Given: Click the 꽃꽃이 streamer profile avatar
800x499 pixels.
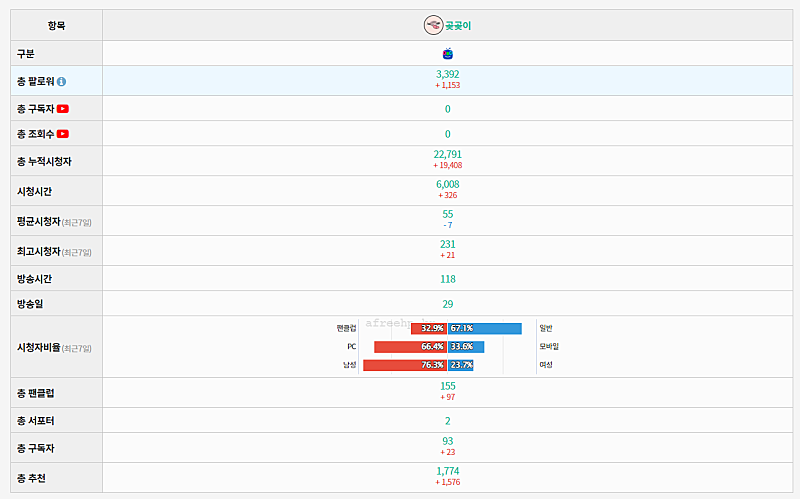Looking at the screenshot, I should [433, 25].
